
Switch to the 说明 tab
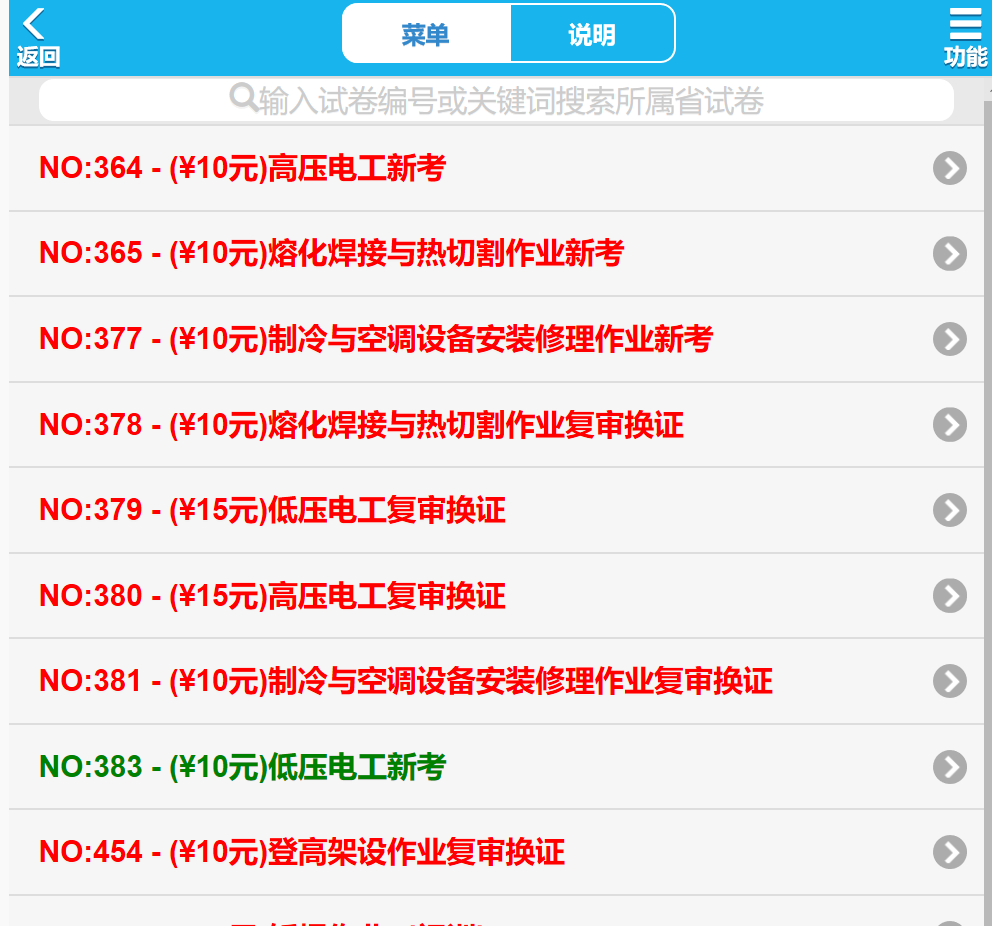592,35
